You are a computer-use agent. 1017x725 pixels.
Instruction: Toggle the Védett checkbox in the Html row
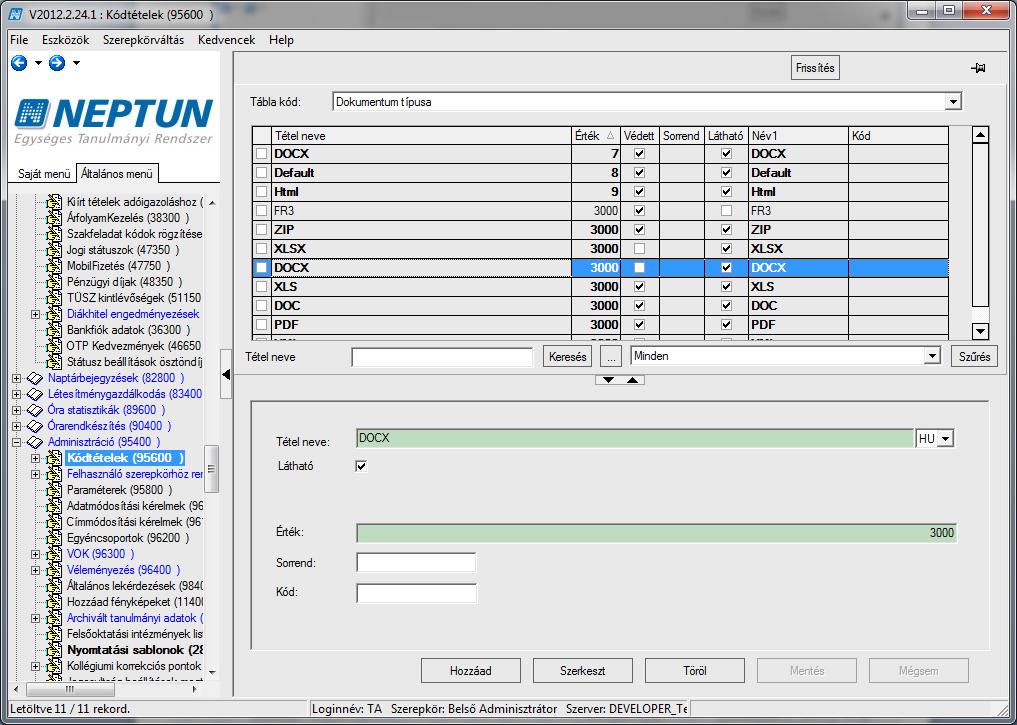point(640,192)
